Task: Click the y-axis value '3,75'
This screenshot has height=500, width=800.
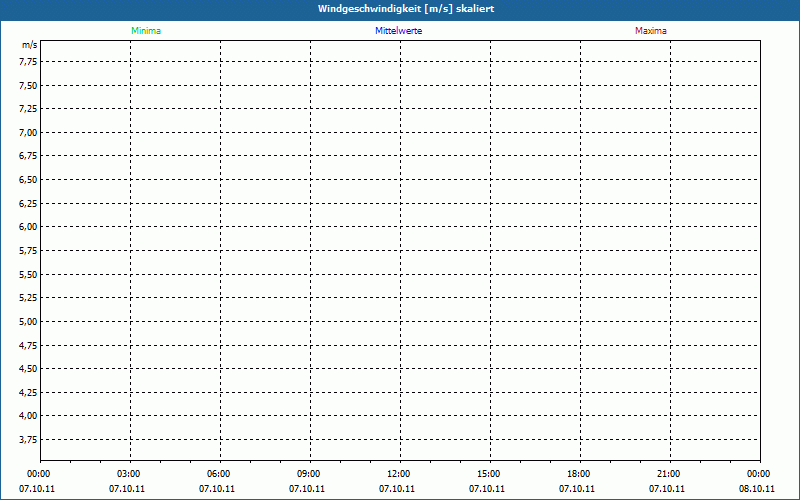Action: click(x=28, y=440)
